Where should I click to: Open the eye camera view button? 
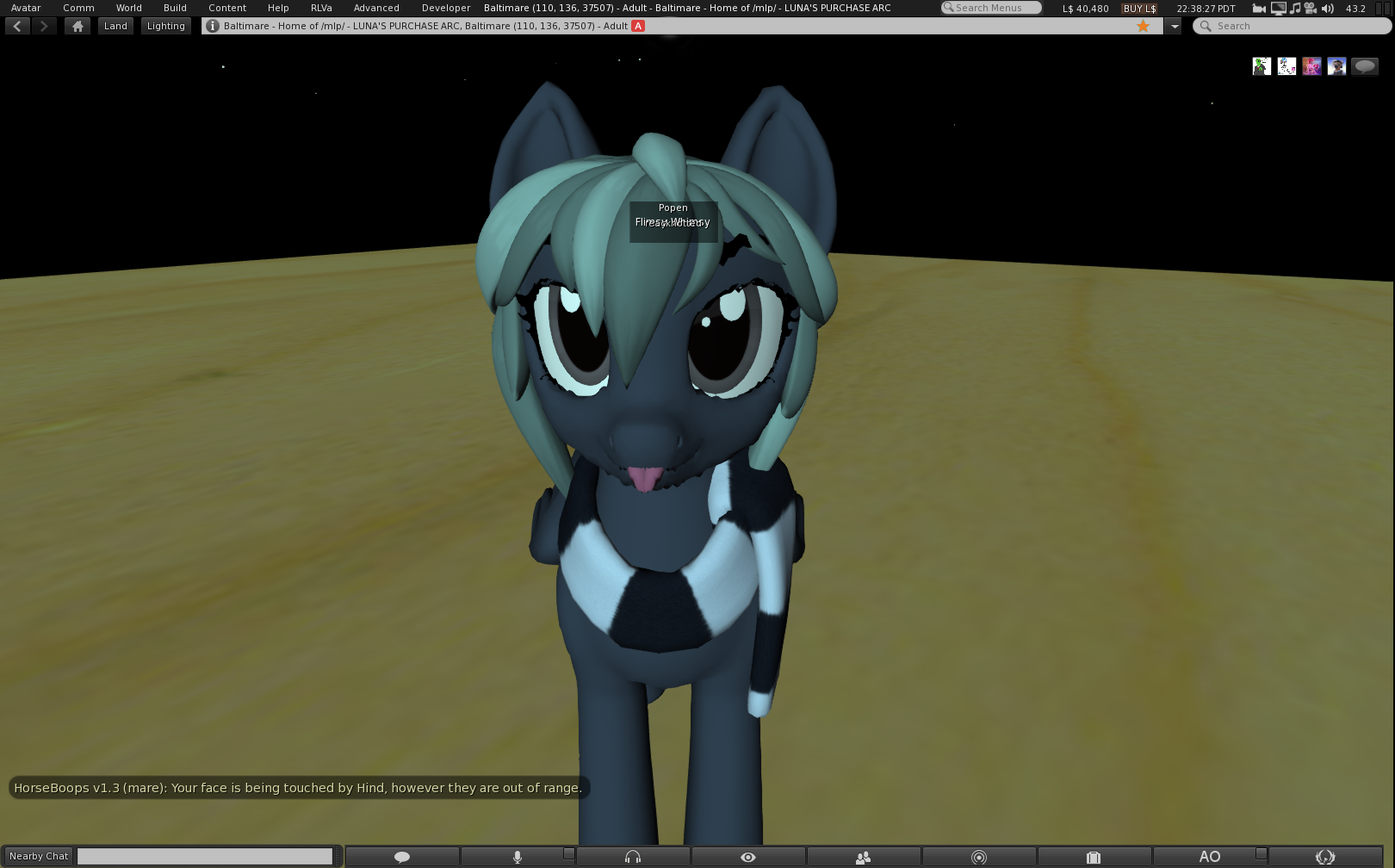pos(748,857)
